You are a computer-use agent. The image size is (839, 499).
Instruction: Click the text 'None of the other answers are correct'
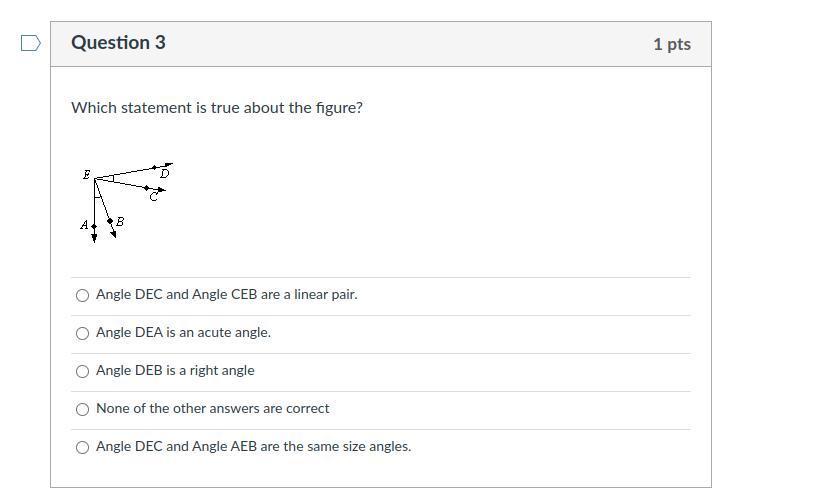pyautogui.click(x=212, y=409)
